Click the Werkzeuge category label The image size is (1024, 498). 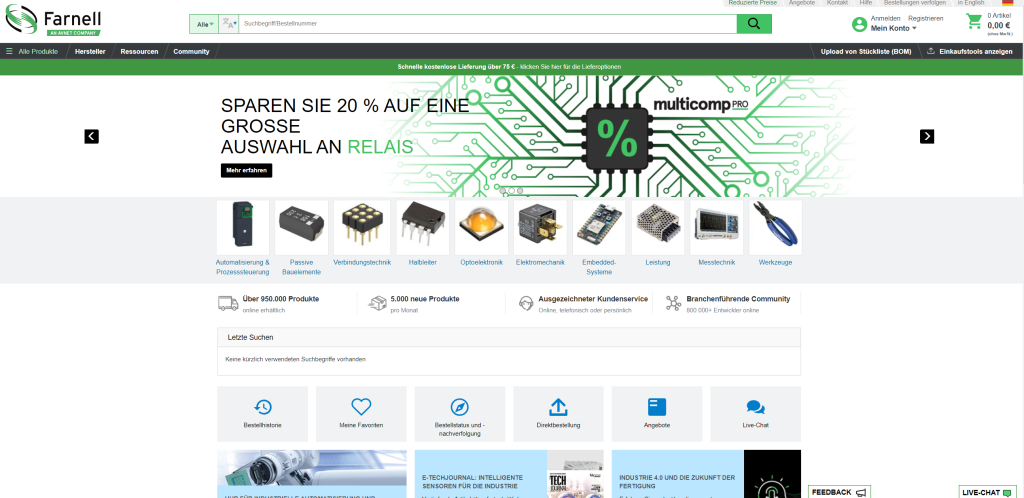(x=775, y=262)
